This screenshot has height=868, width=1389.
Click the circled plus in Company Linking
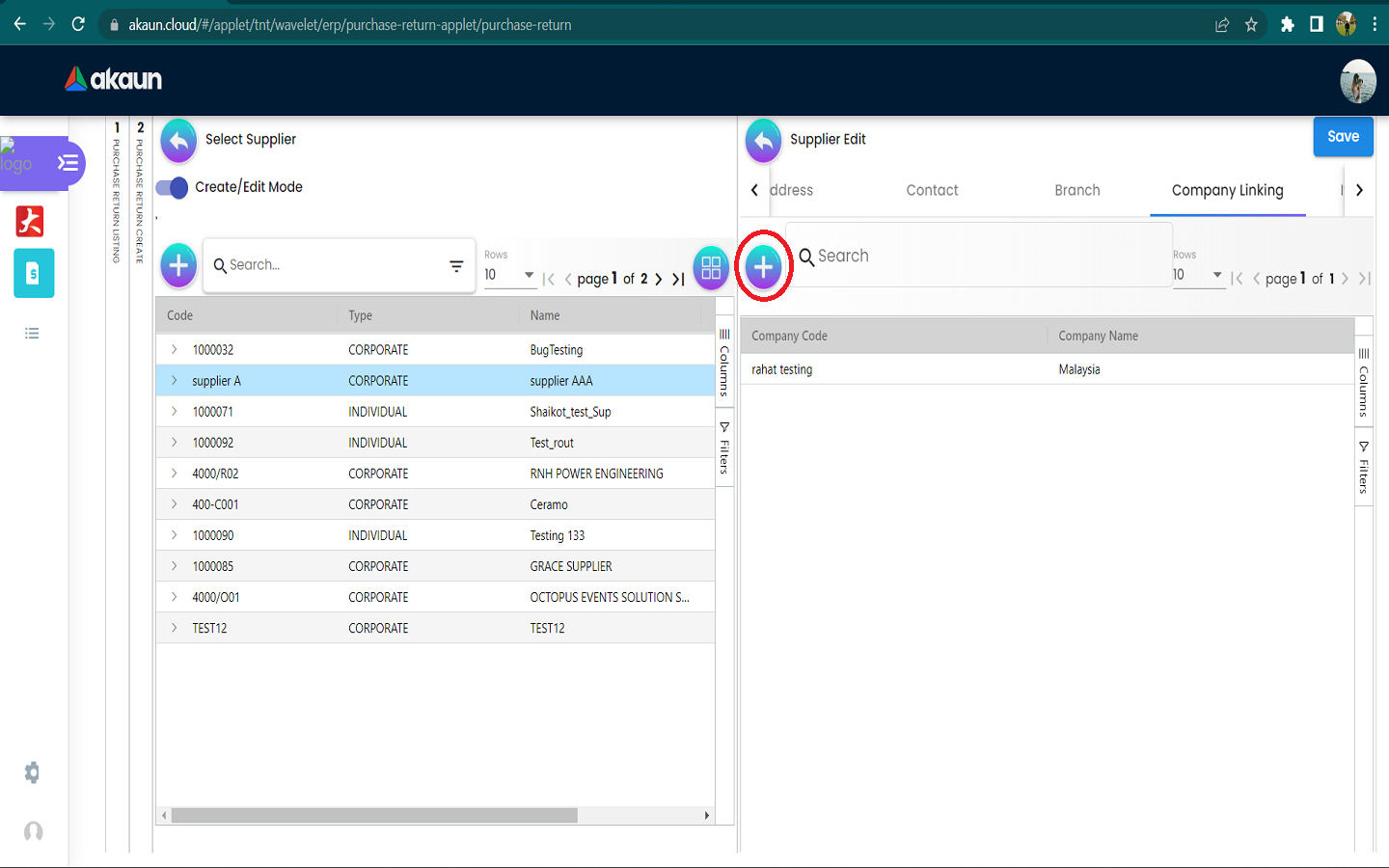[763, 267]
